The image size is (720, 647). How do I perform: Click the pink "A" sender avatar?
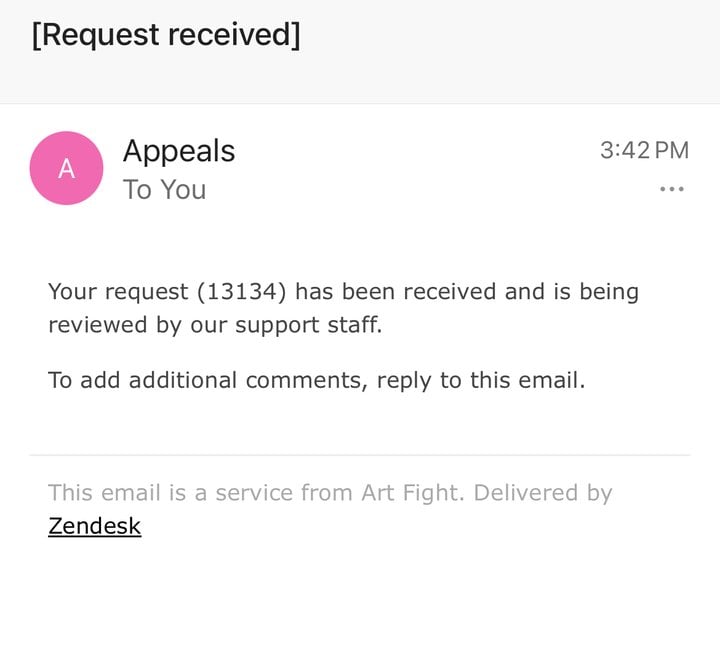66,168
